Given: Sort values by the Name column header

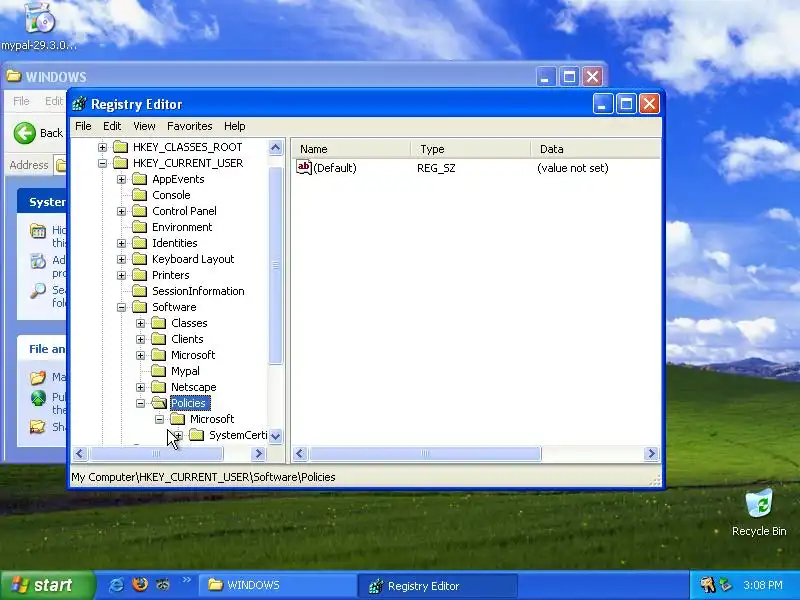Looking at the screenshot, I should 351,149.
